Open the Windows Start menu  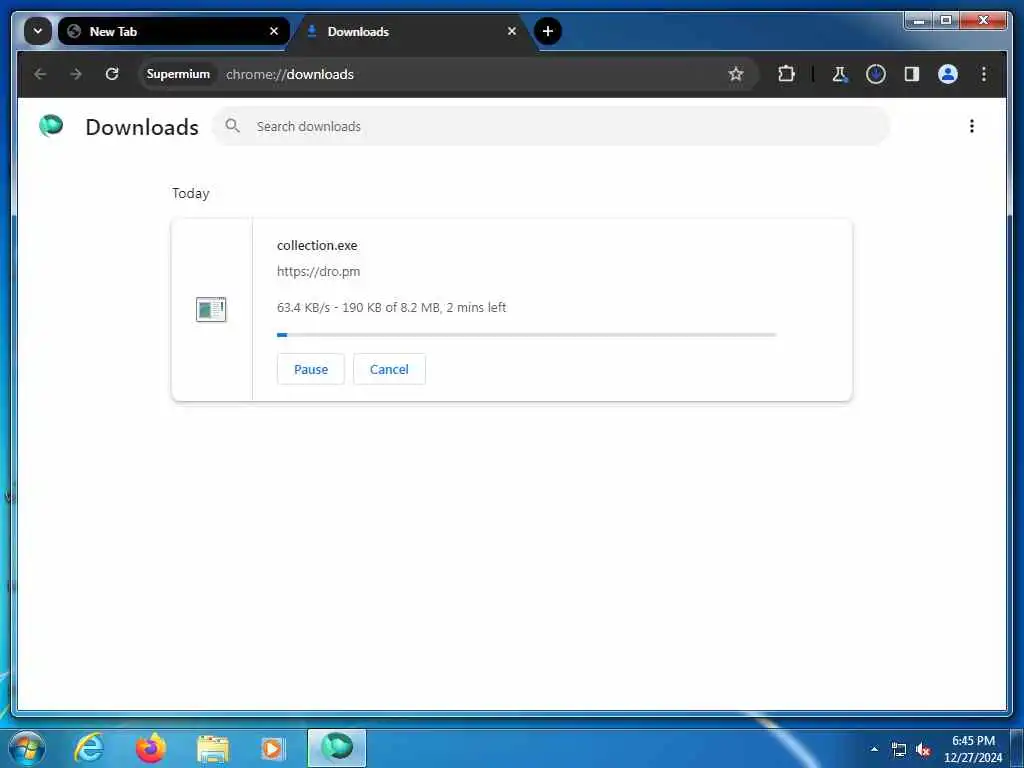[27, 748]
